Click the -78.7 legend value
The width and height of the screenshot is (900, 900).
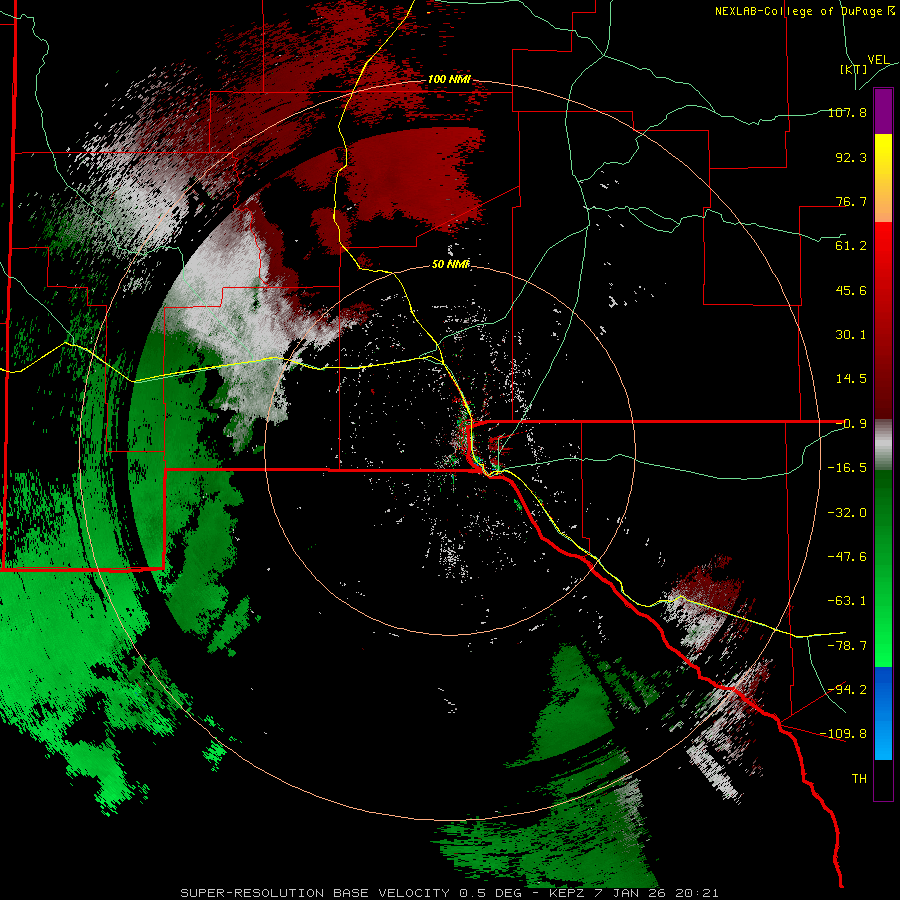[x=847, y=645]
